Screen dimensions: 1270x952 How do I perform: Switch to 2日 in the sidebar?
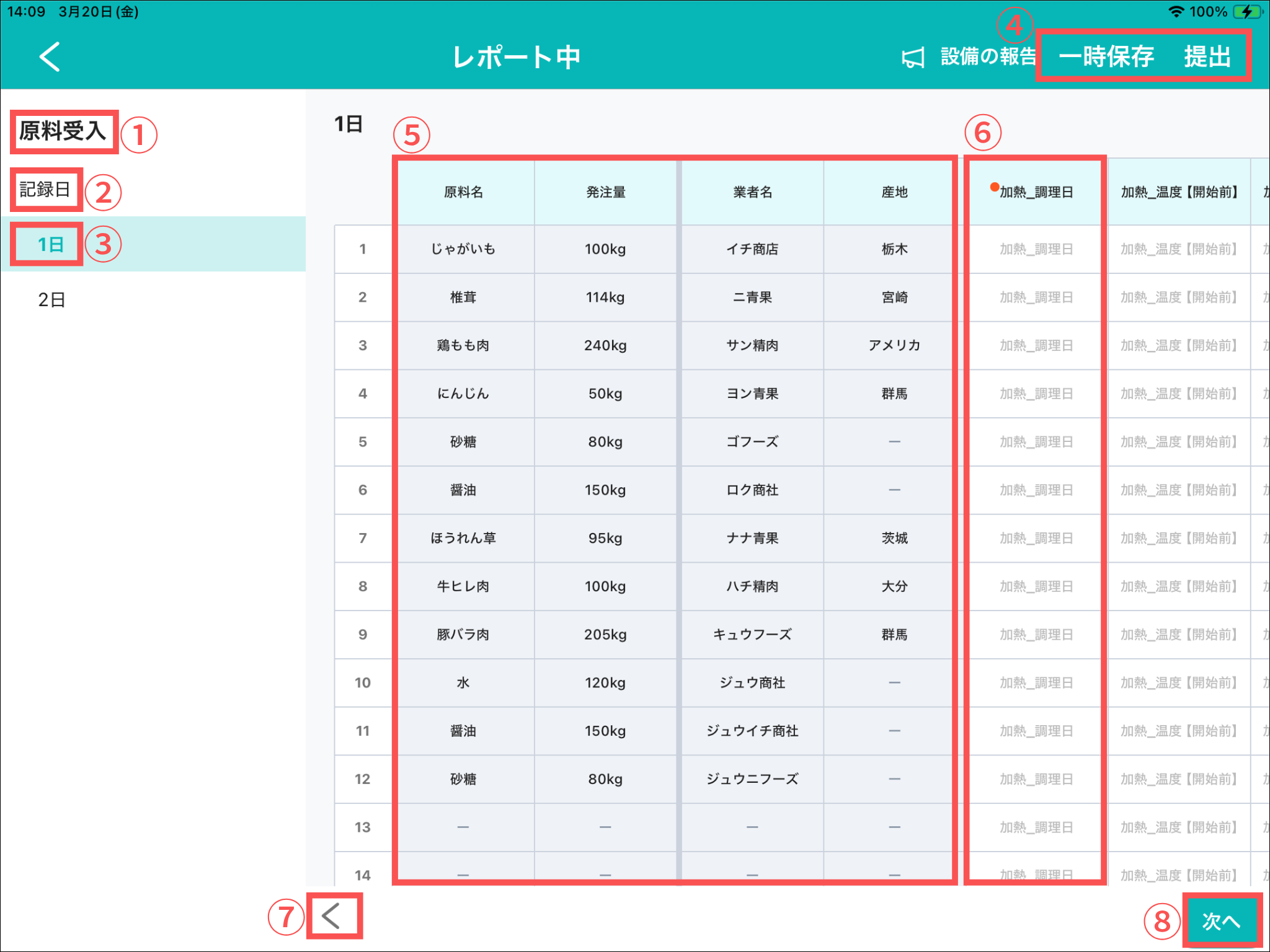tap(52, 300)
